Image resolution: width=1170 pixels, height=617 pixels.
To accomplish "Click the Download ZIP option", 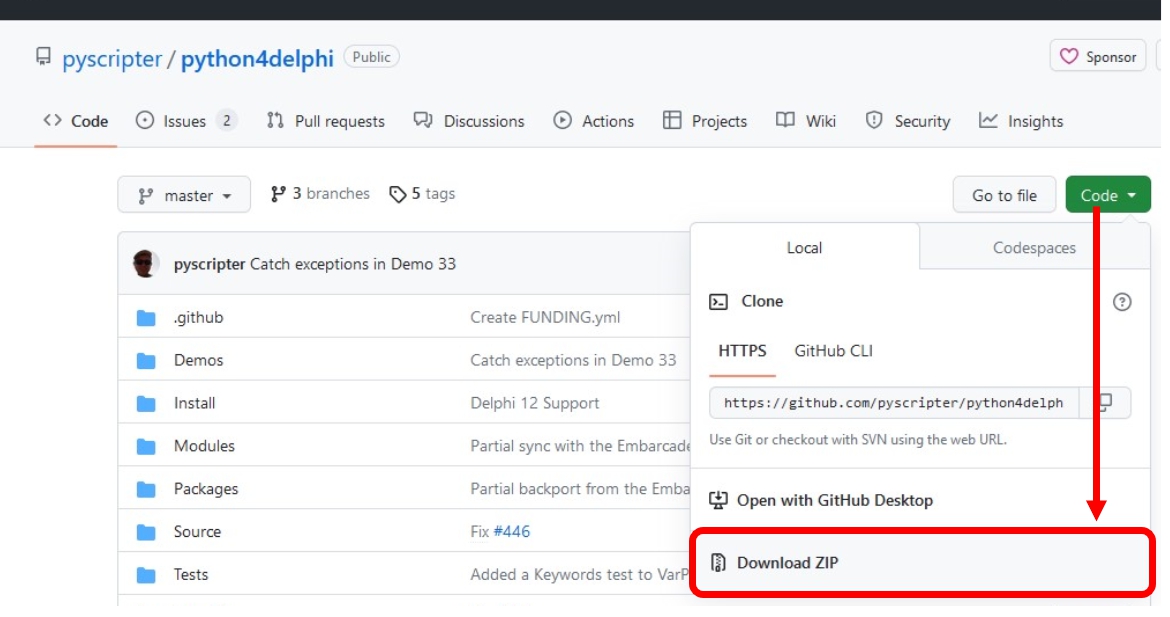I will tap(789, 562).
